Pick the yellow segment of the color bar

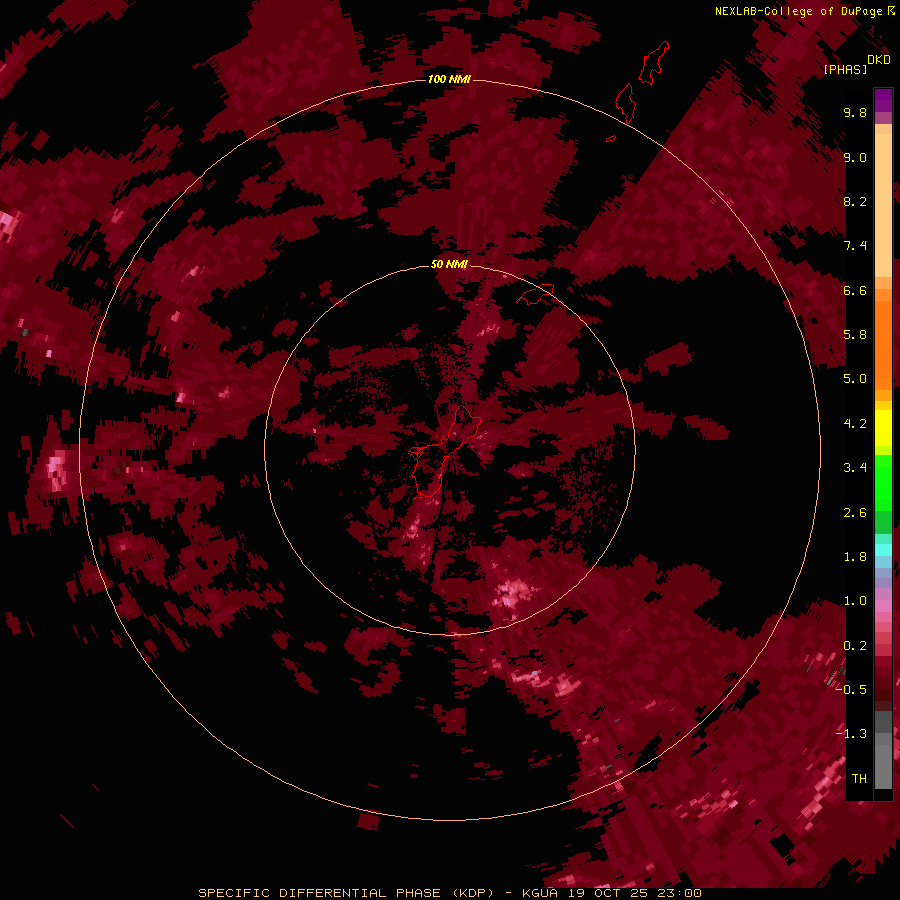point(883,428)
